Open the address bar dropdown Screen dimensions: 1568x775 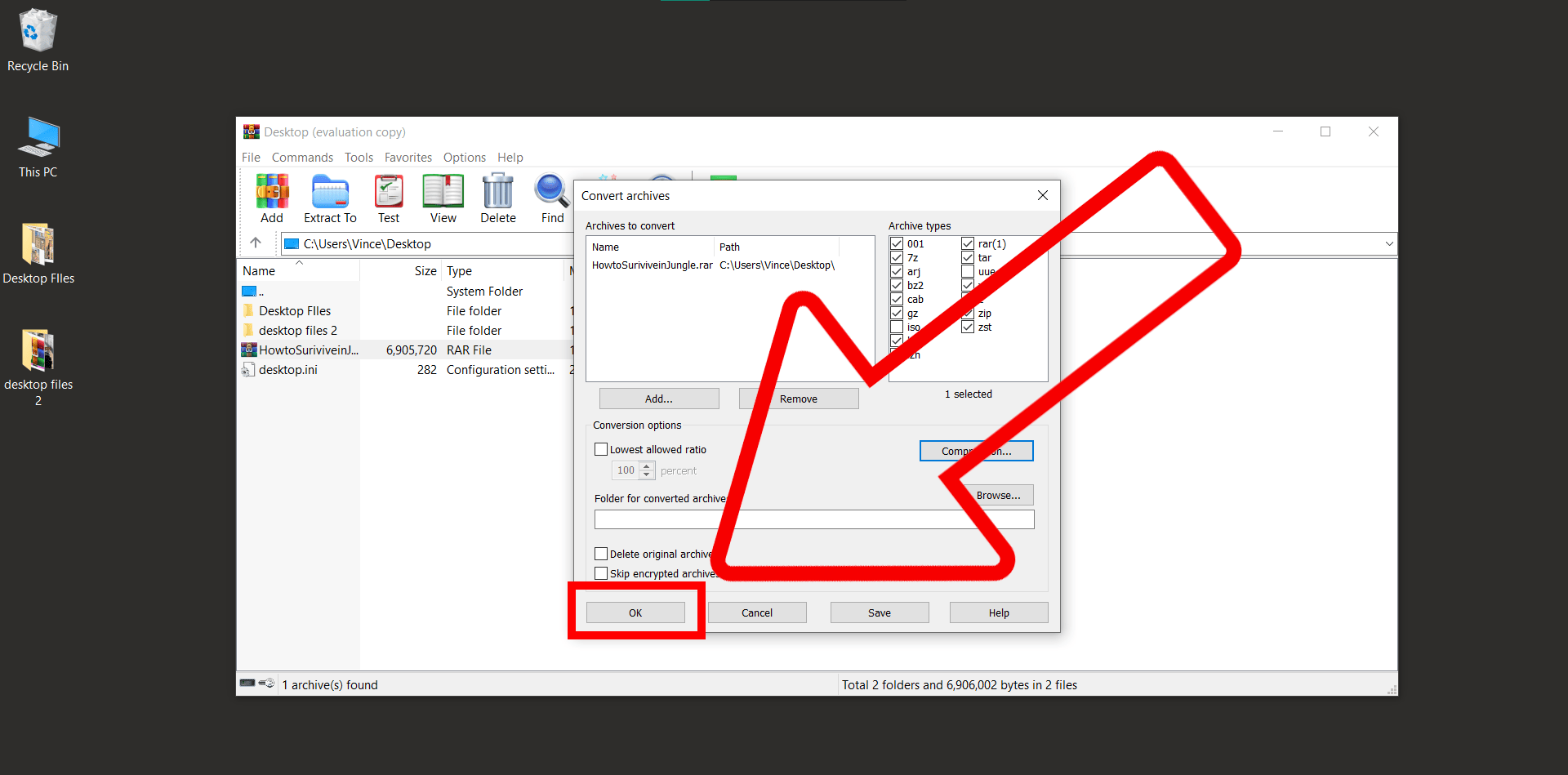[x=1389, y=243]
